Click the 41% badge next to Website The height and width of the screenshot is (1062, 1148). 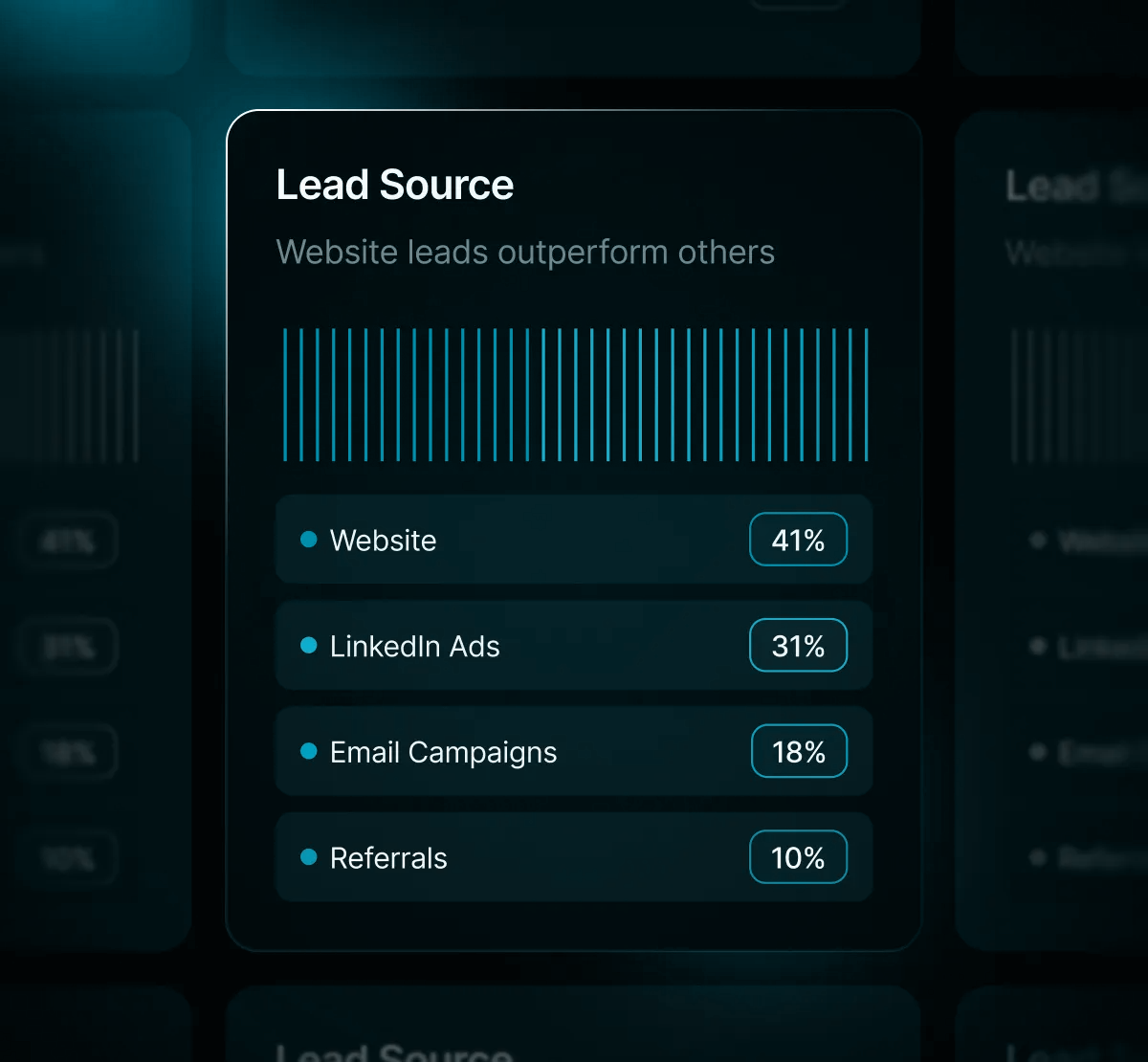click(798, 540)
